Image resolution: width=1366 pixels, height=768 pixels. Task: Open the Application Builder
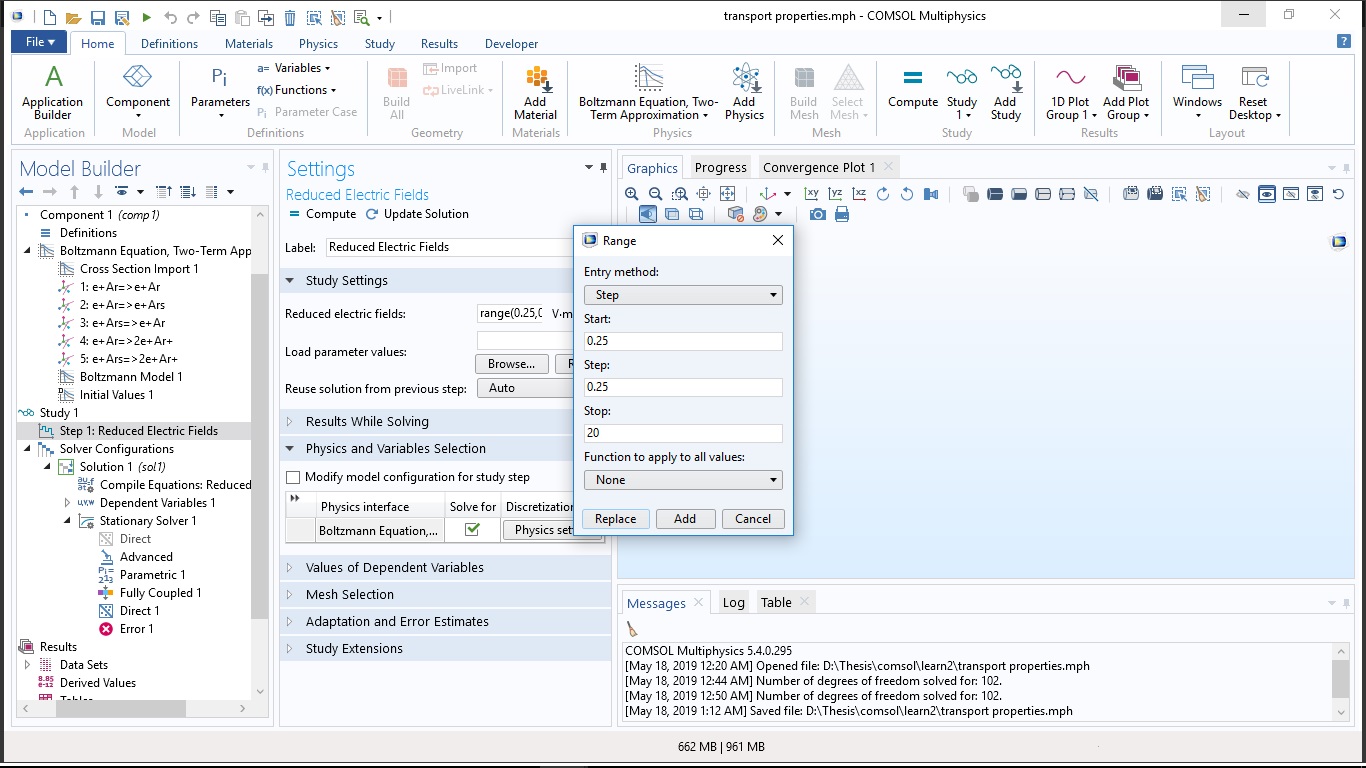tap(53, 92)
